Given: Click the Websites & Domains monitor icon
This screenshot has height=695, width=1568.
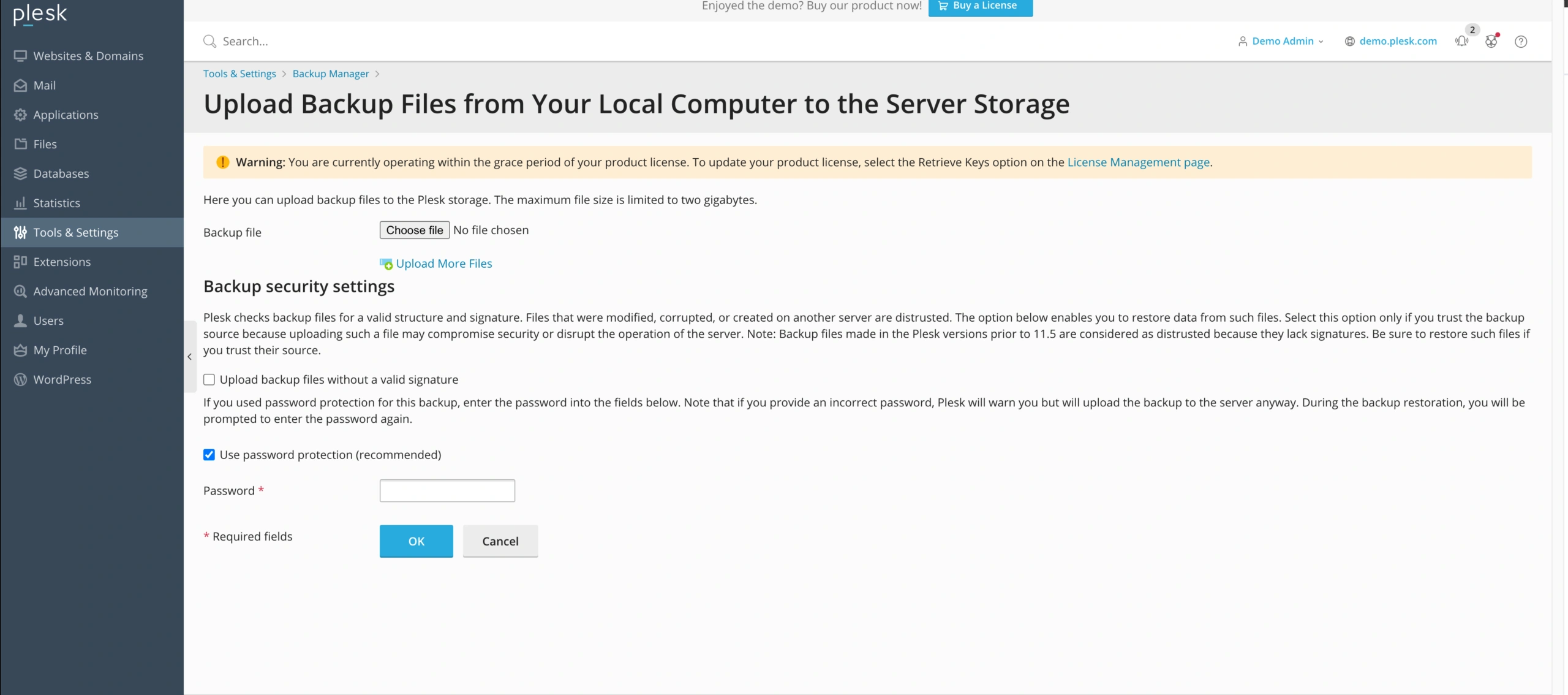Looking at the screenshot, I should (x=20, y=56).
